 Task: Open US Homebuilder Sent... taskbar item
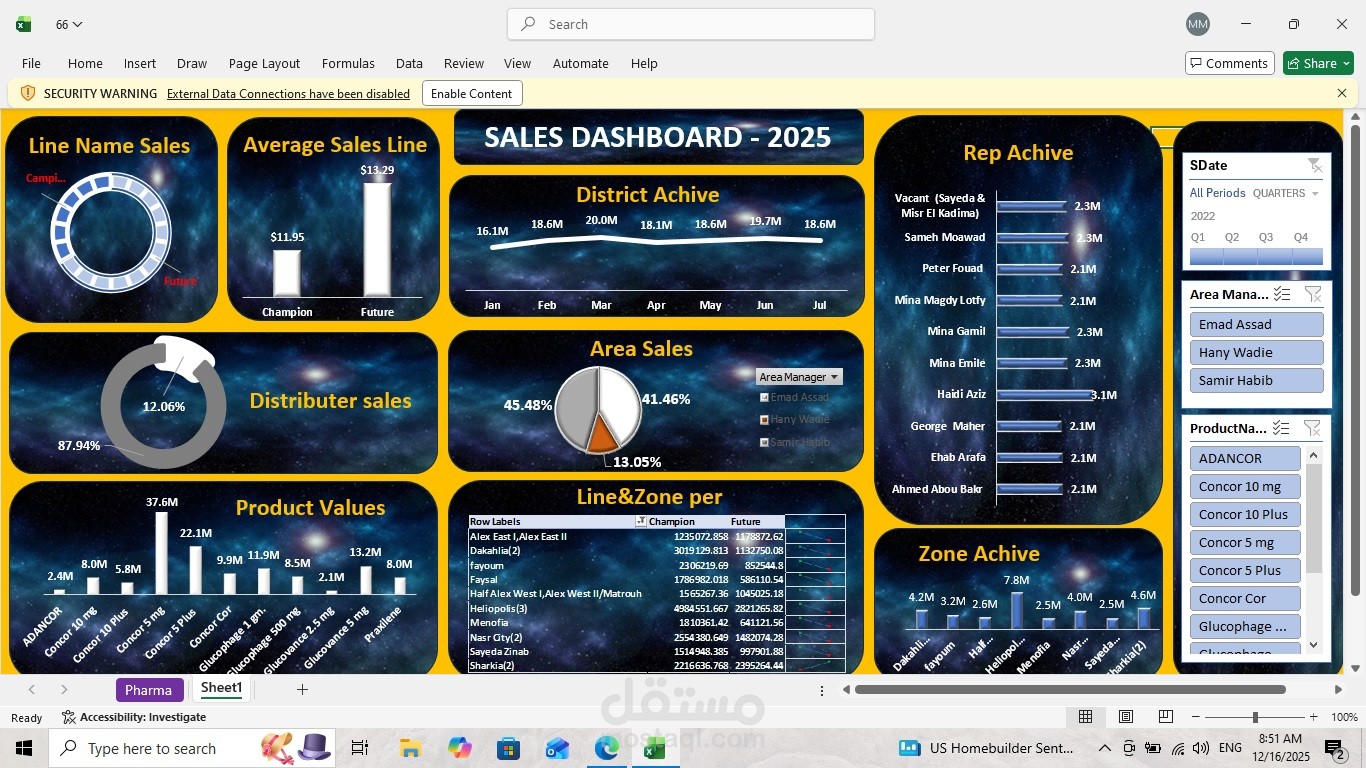pos(987,748)
